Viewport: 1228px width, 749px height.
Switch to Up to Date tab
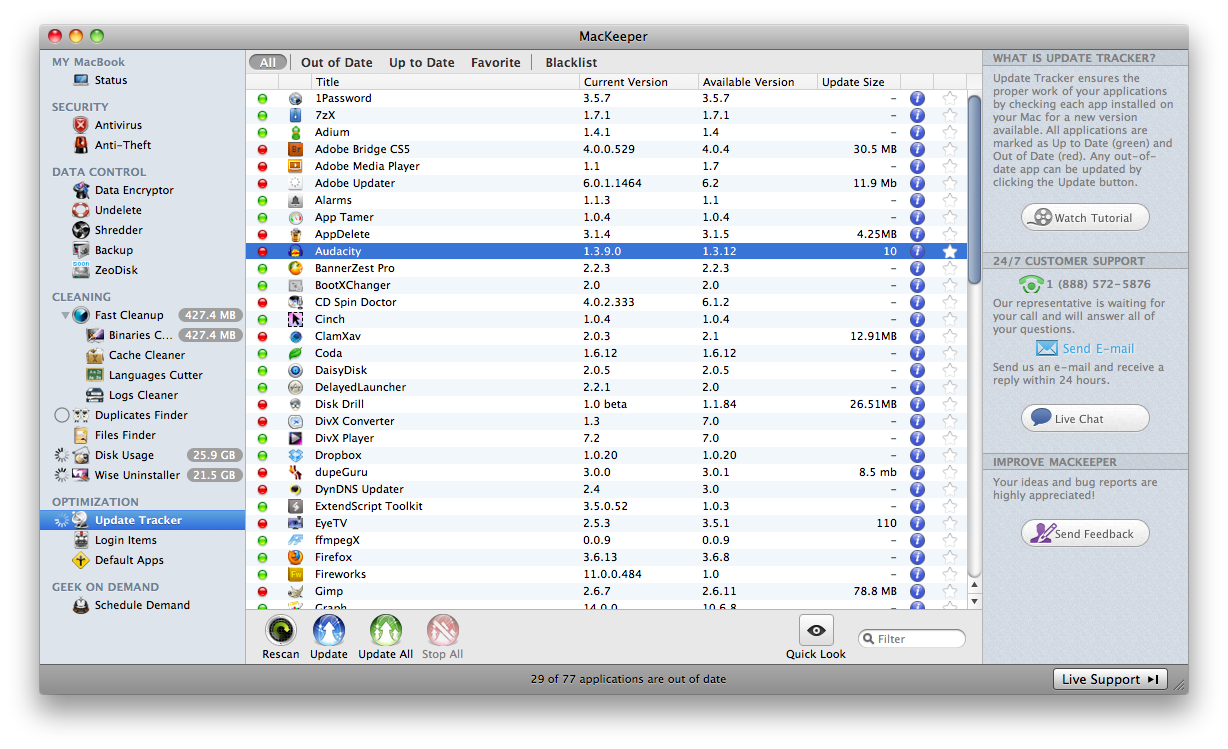click(x=422, y=62)
